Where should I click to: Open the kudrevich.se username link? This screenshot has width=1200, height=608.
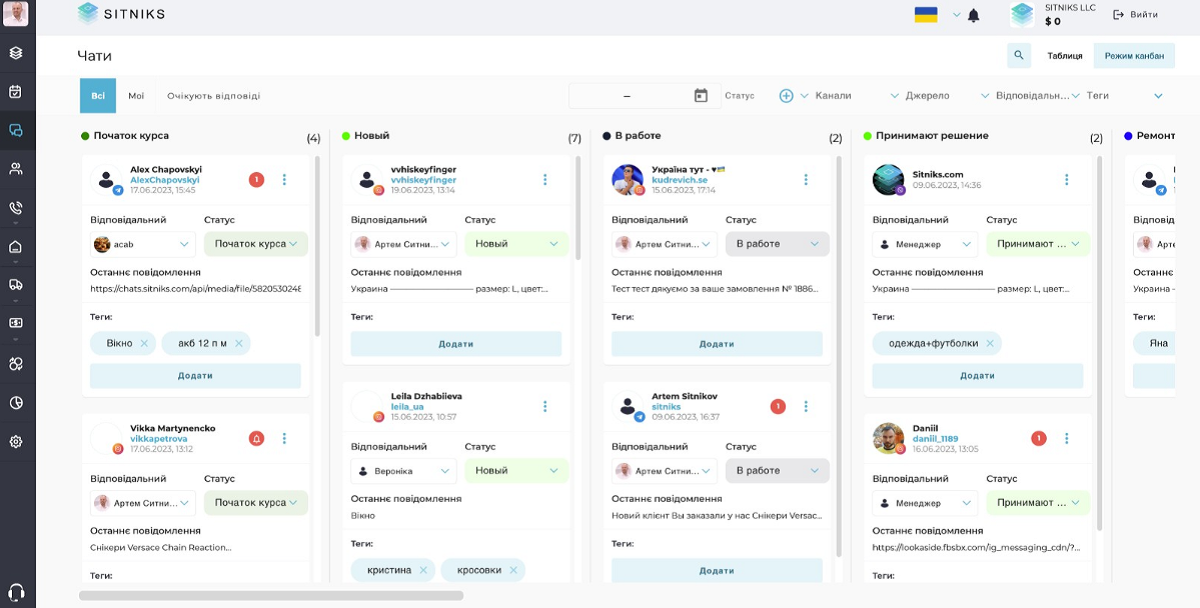coord(680,180)
